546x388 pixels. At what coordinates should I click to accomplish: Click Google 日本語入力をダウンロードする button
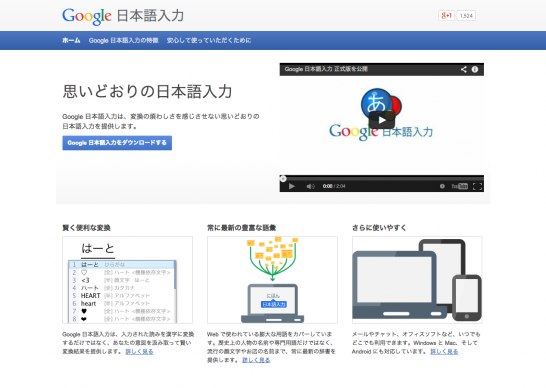[x=117, y=143]
